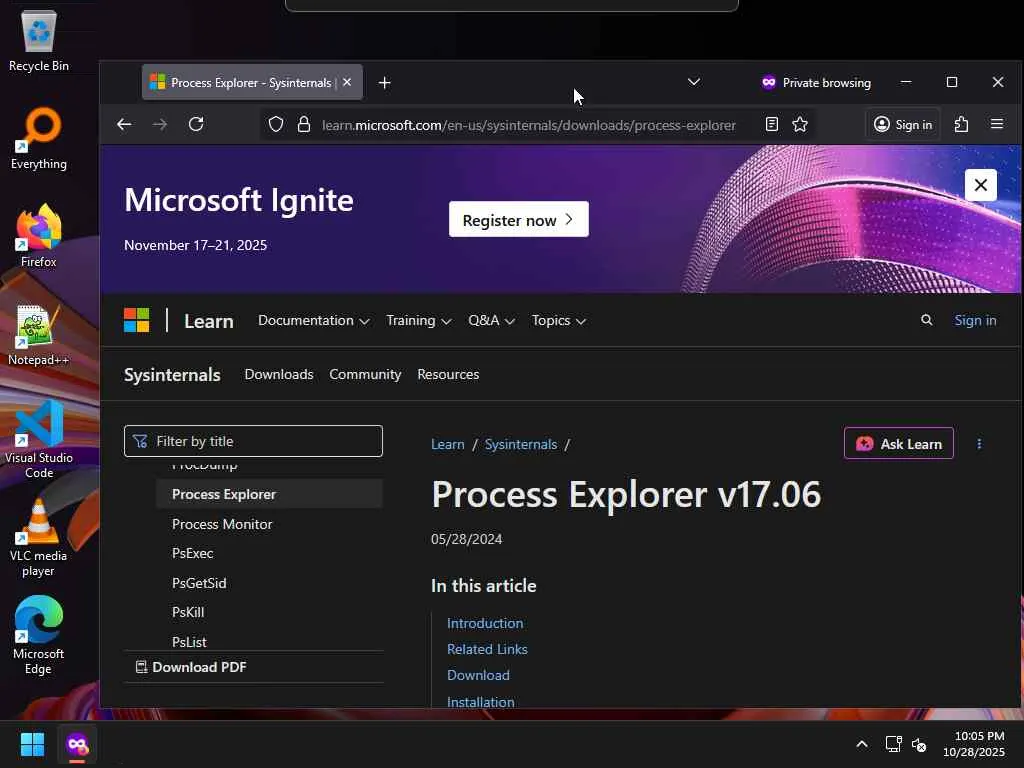This screenshot has height=768, width=1024.
Task: Click the Private browsing indicator
Action: click(x=816, y=83)
